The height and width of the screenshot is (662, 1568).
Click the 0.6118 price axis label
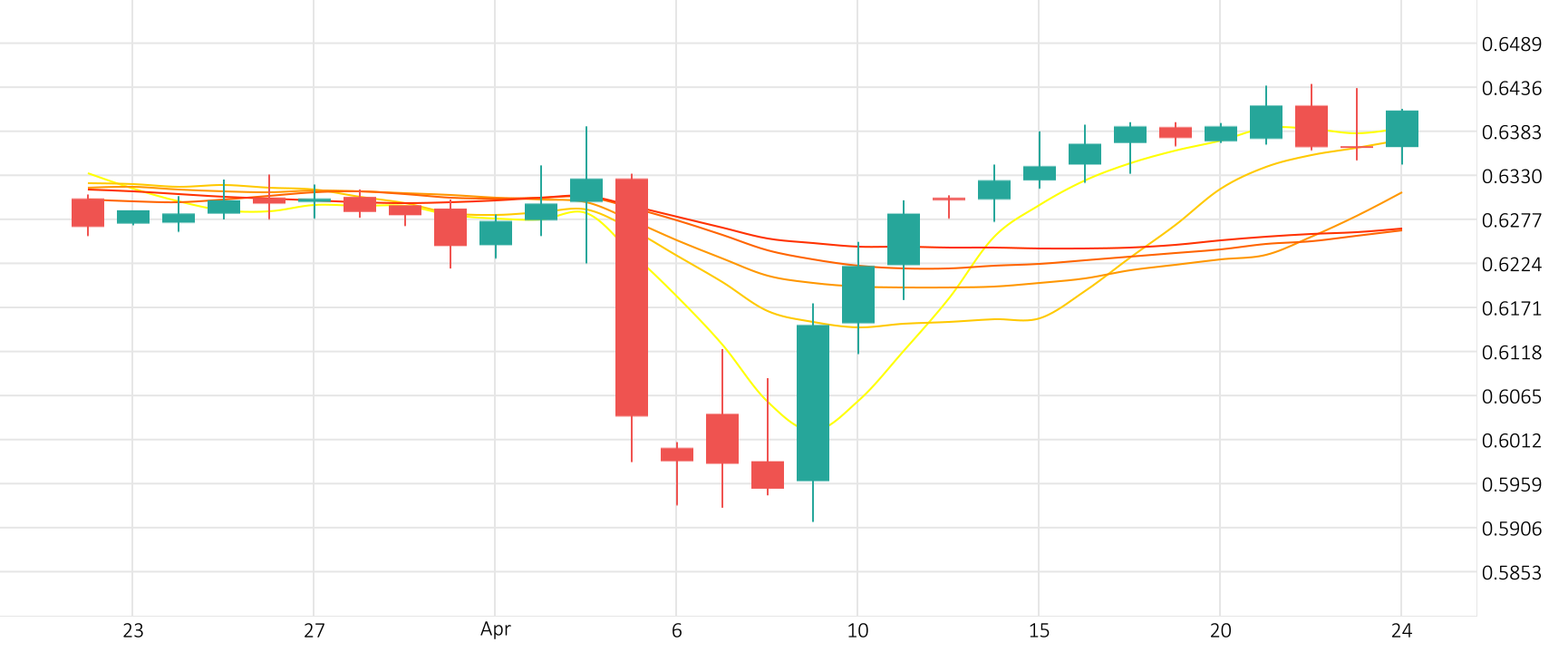point(1511,353)
